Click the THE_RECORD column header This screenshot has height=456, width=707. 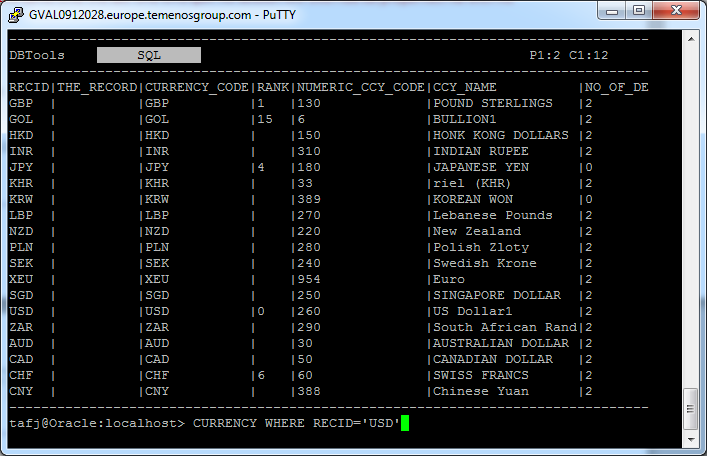pyautogui.click(x=97, y=87)
